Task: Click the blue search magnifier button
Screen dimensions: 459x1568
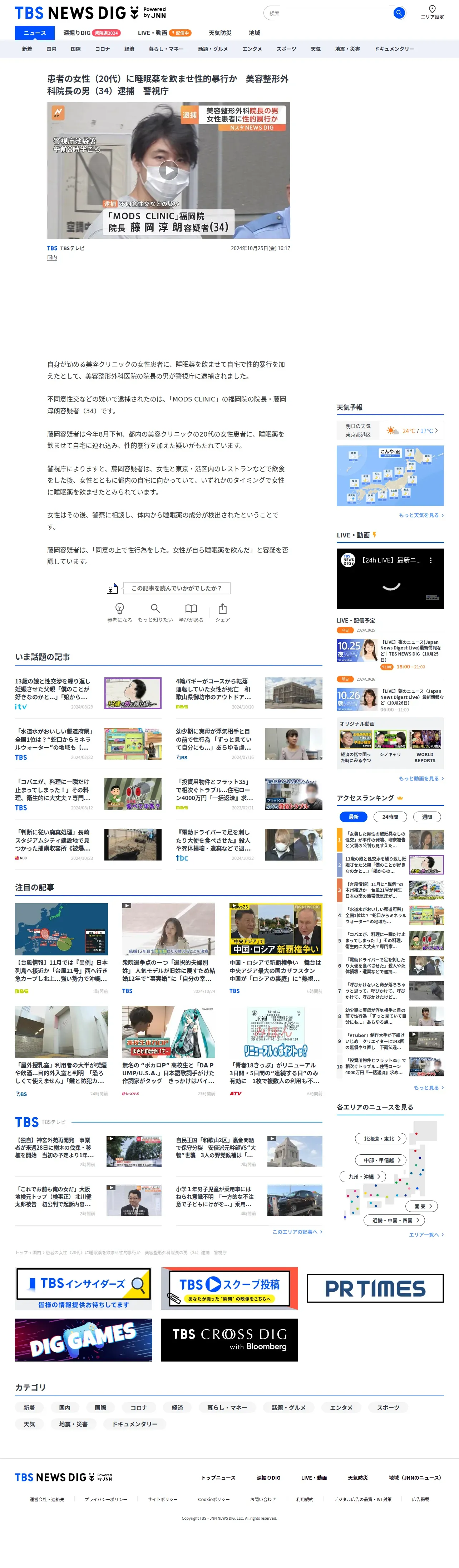Action: click(x=399, y=13)
